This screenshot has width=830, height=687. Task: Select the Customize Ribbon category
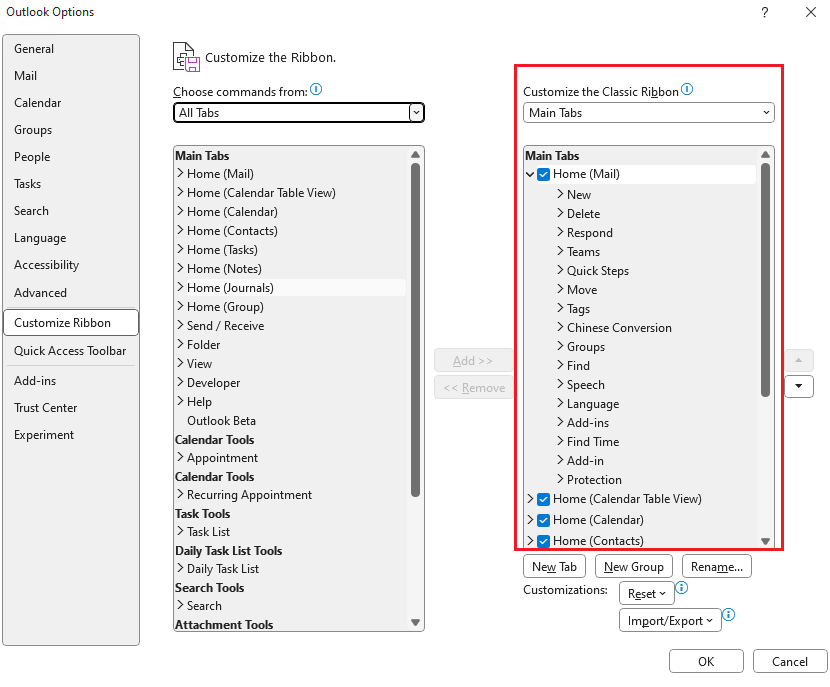(71, 323)
